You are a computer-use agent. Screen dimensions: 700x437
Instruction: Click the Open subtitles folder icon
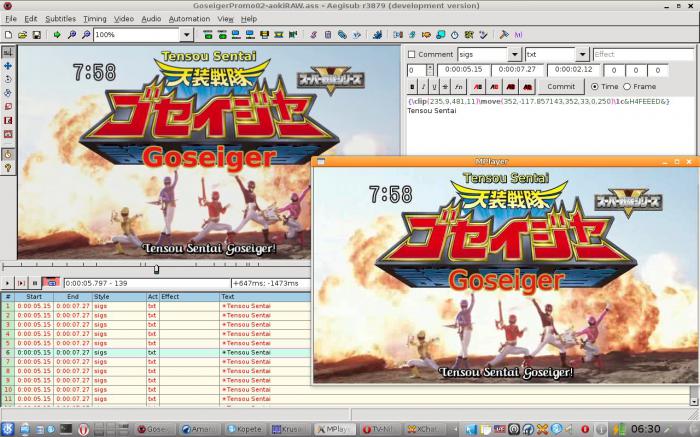point(22,34)
